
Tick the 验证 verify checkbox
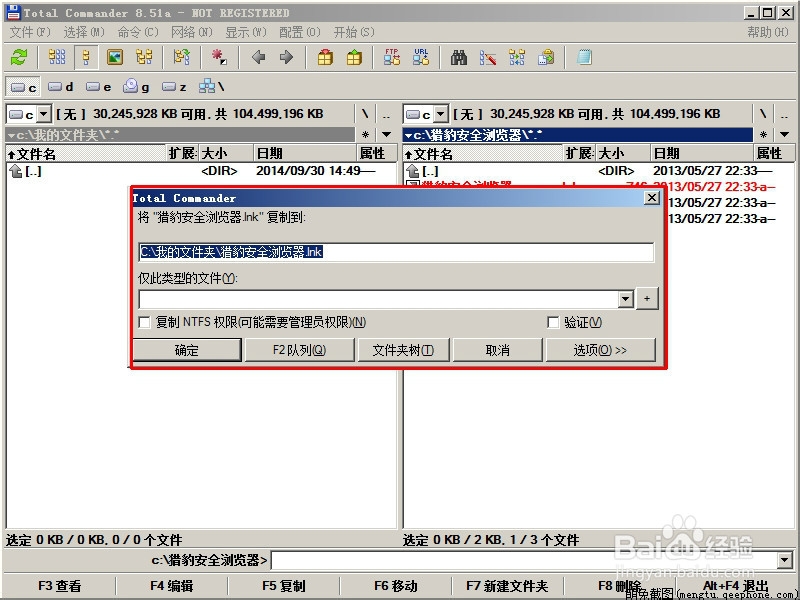[x=553, y=322]
